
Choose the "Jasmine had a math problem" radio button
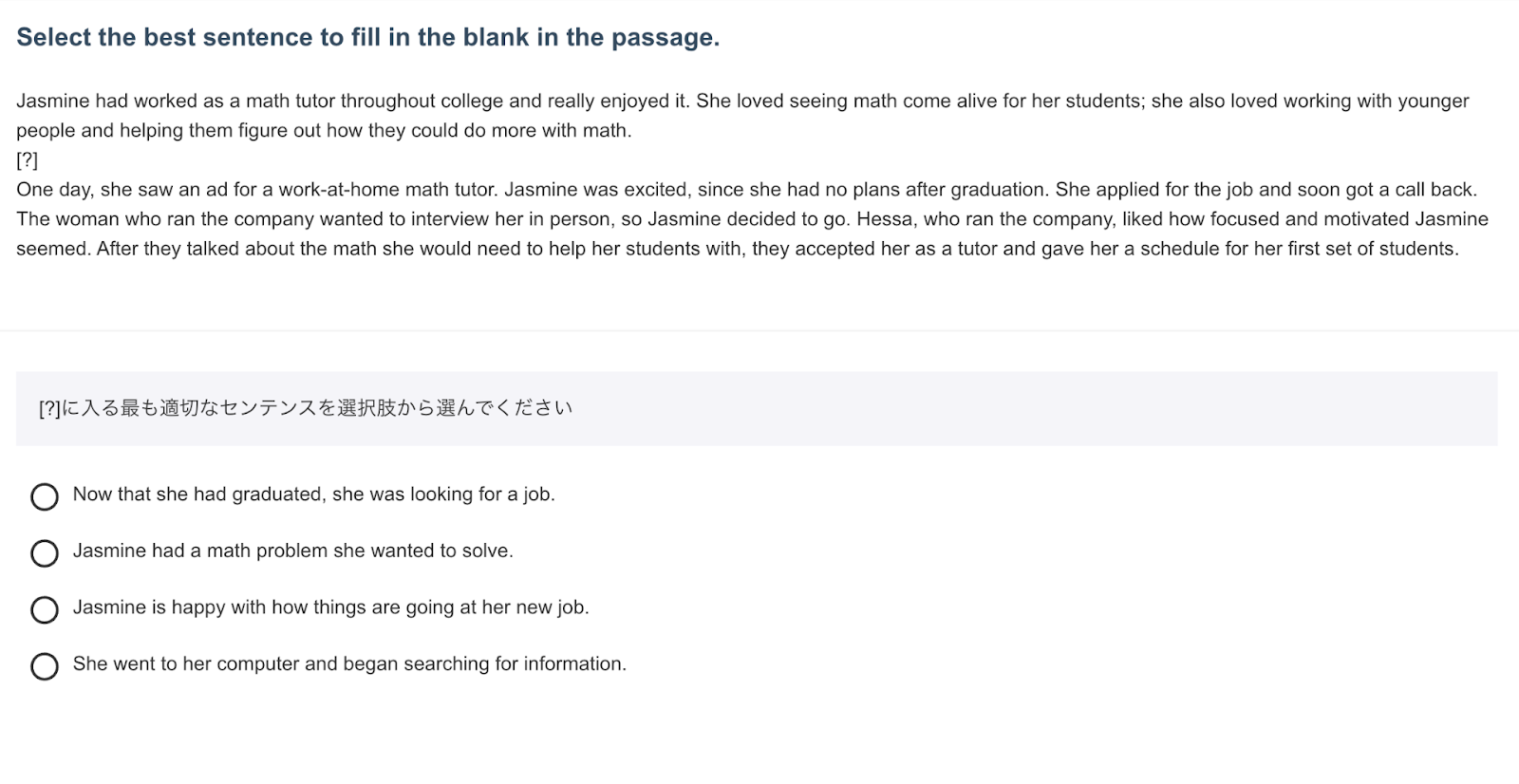coord(45,553)
